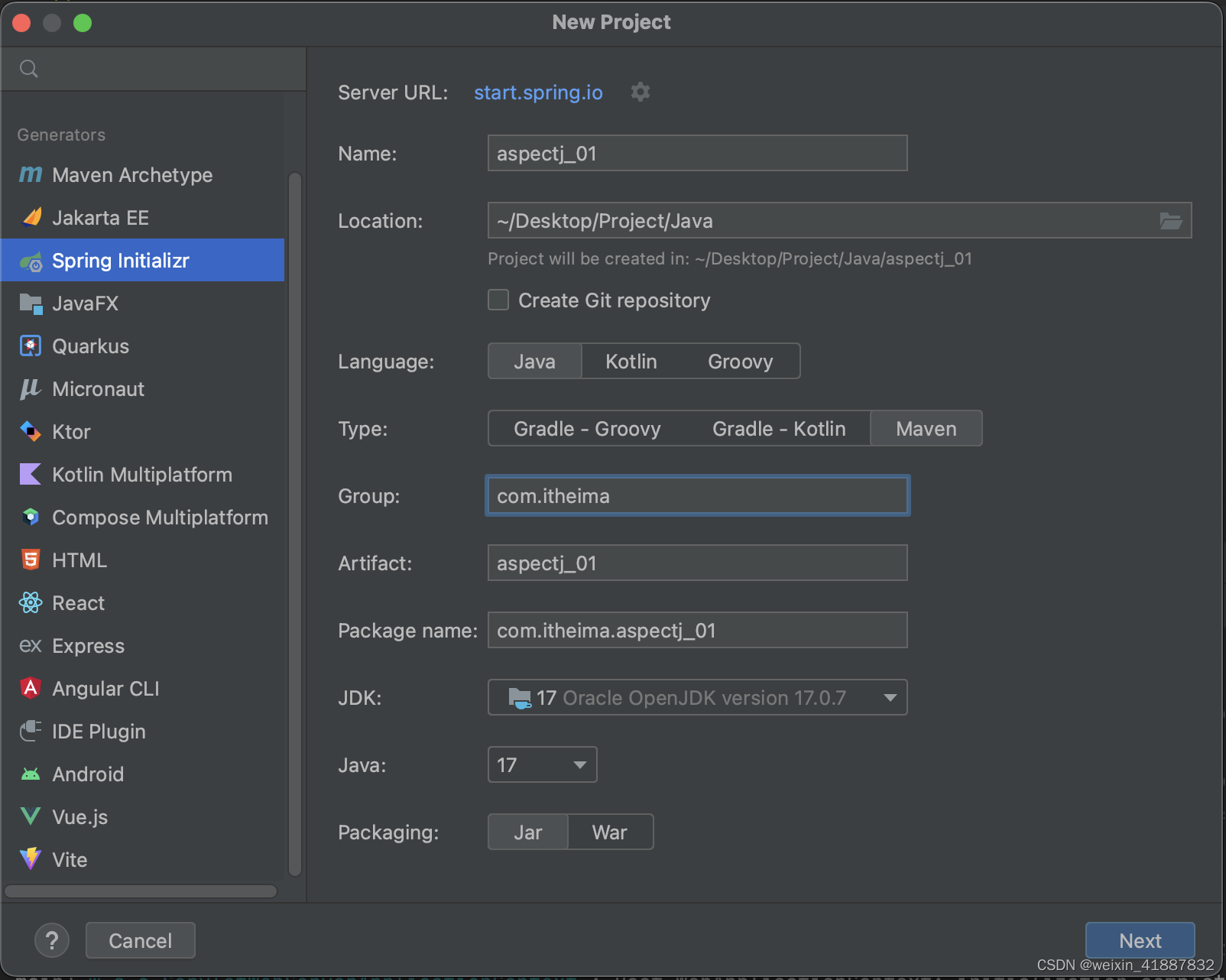The height and width of the screenshot is (980, 1226).
Task: Click the IDE Plugin plug icon
Action: [x=31, y=732]
